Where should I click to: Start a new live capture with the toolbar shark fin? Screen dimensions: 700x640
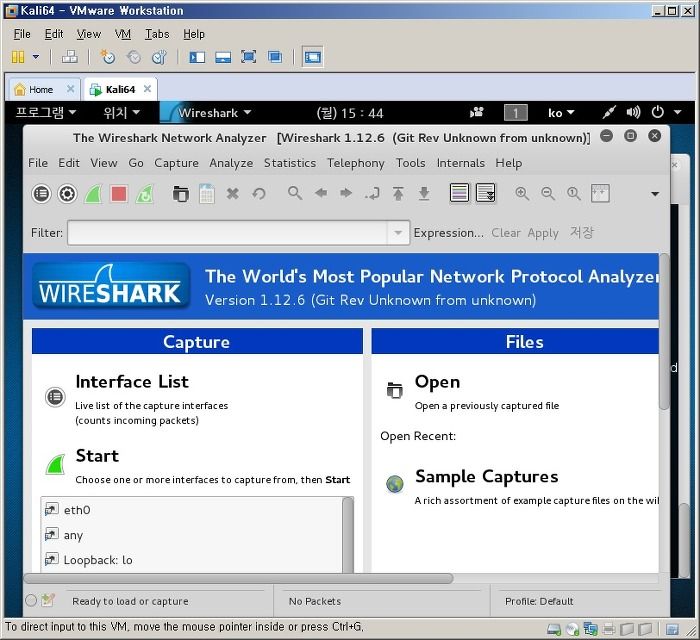click(93, 194)
